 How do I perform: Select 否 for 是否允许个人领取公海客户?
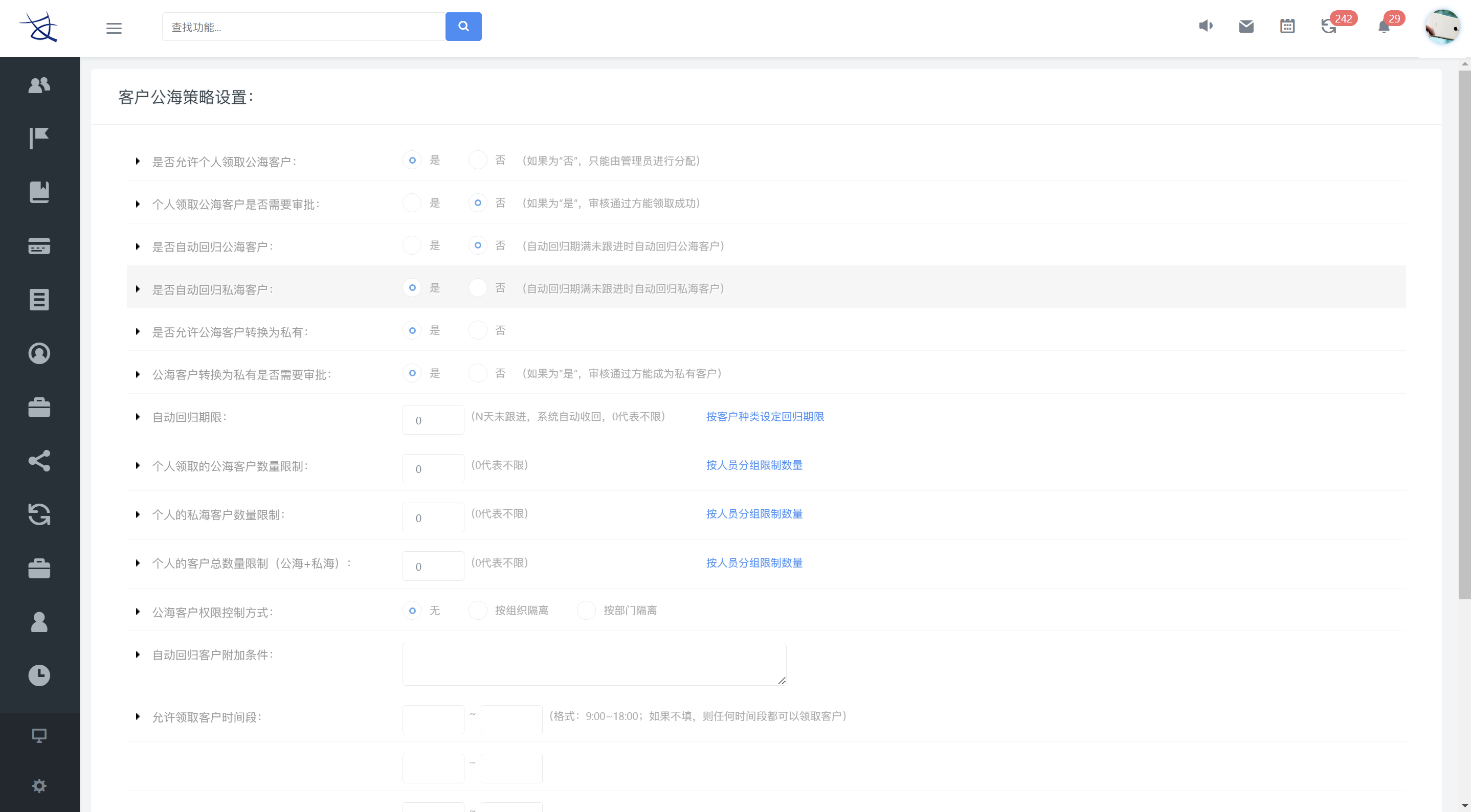(x=477, y=161)
